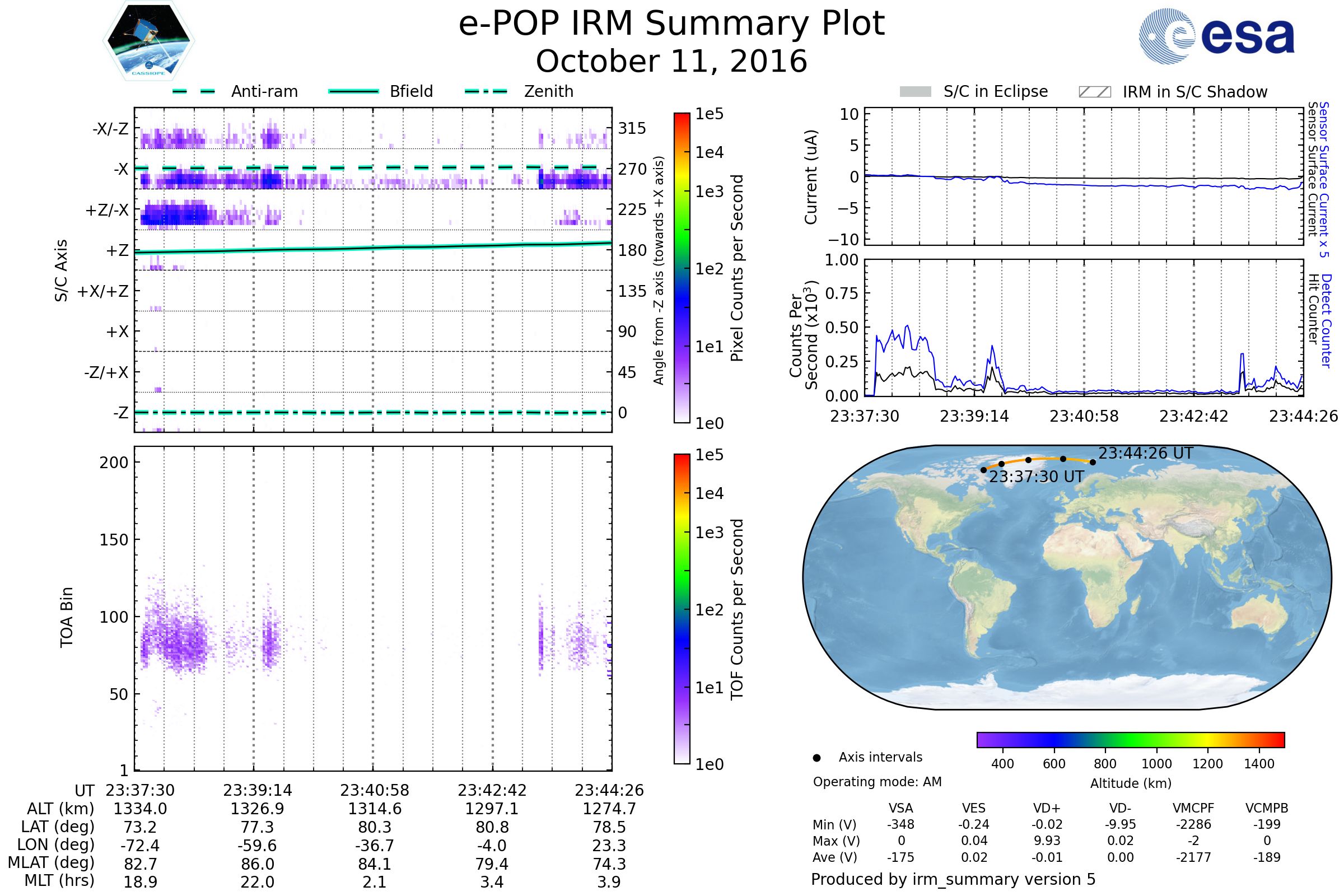Viewport: 1344px width, 896px height.
Task: Click the 23:37:30 UT label on map
Action: pos(1036,477)
